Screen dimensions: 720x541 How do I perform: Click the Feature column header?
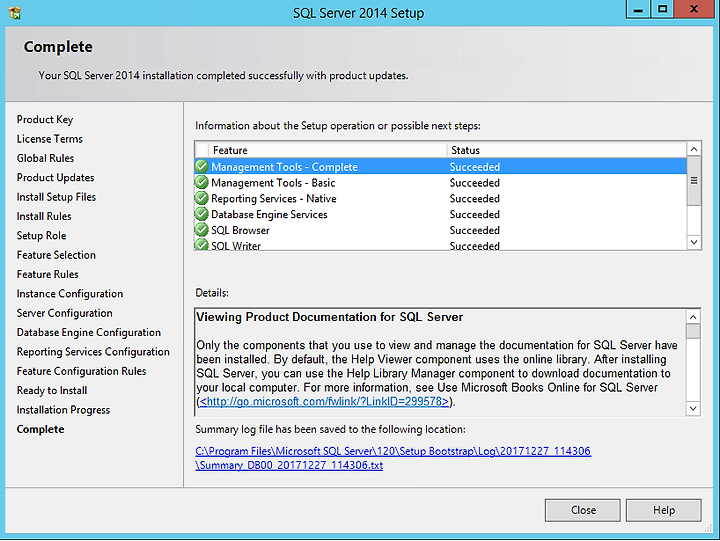[x=328, y=150]
